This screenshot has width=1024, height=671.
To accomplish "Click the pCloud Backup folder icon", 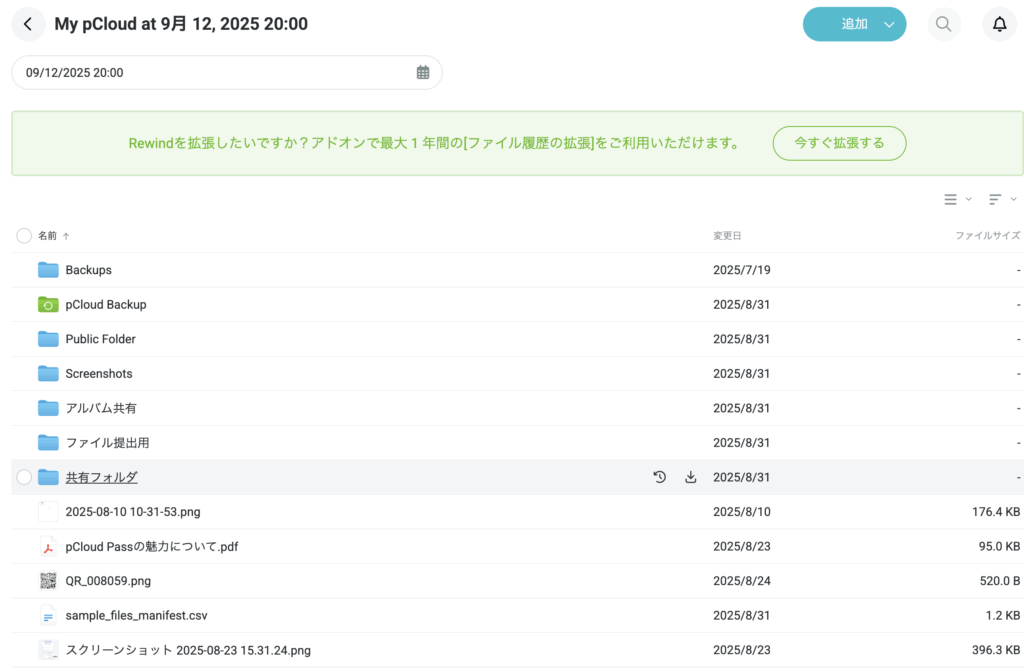I will tap(47, 304).
